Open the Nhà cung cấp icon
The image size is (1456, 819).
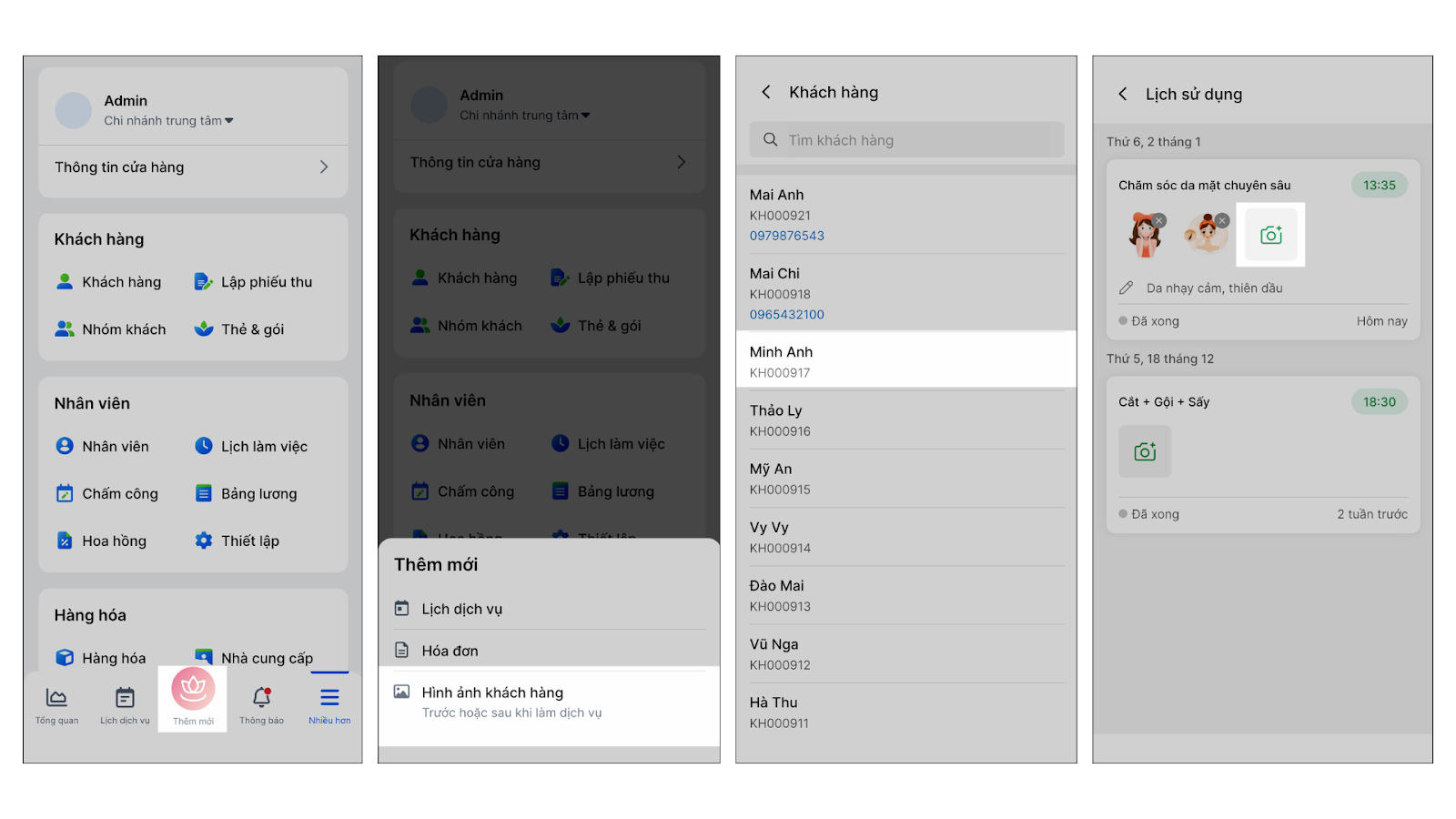pos(204,657)
